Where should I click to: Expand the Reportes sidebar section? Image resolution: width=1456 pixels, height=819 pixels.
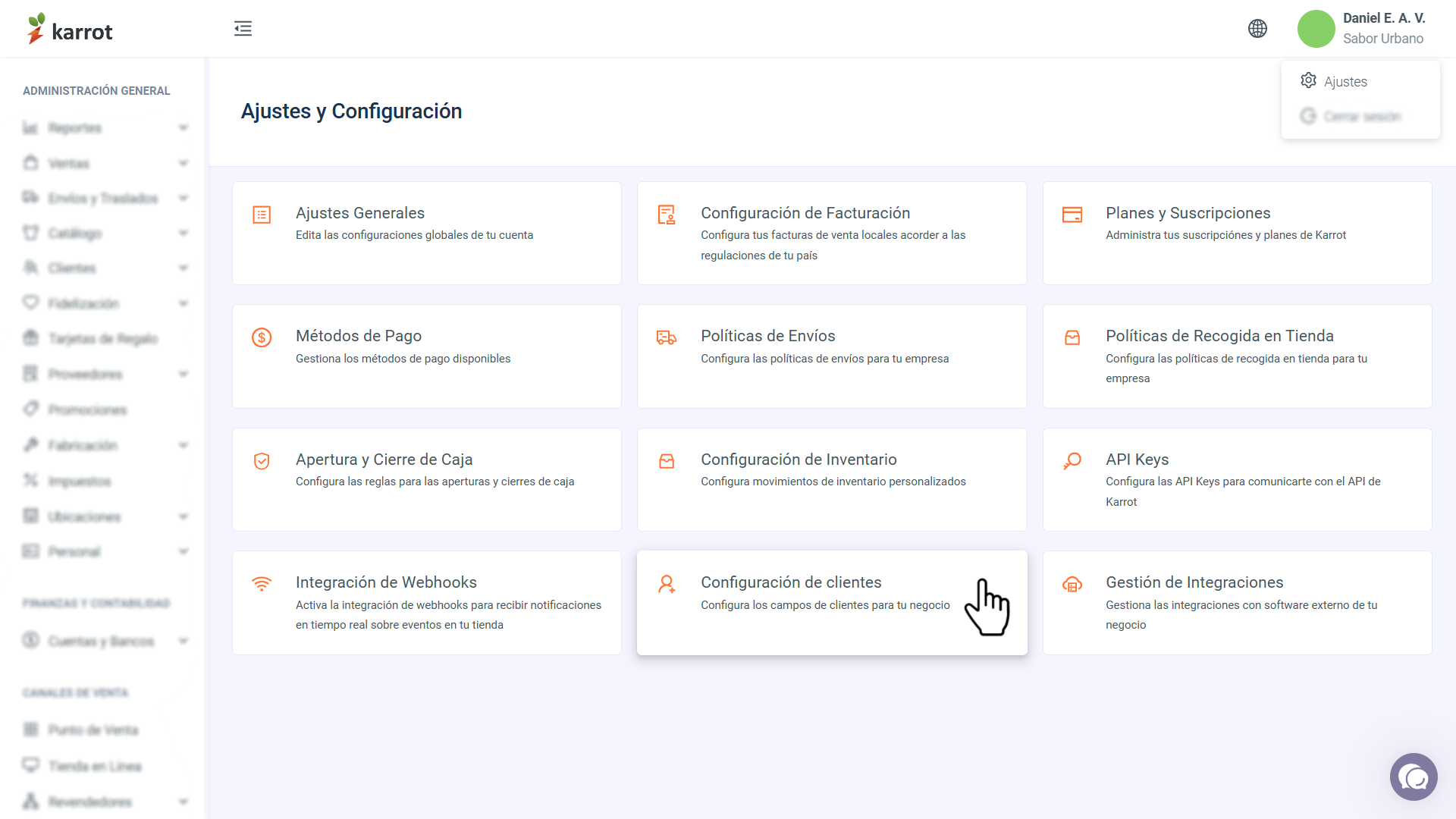pyautogui.click(x=105, y=127)
